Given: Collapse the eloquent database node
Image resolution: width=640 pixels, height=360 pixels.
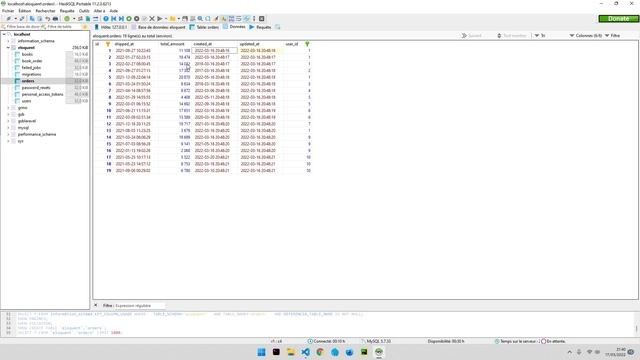Looking at the screenshot, I should coord(8,47).
